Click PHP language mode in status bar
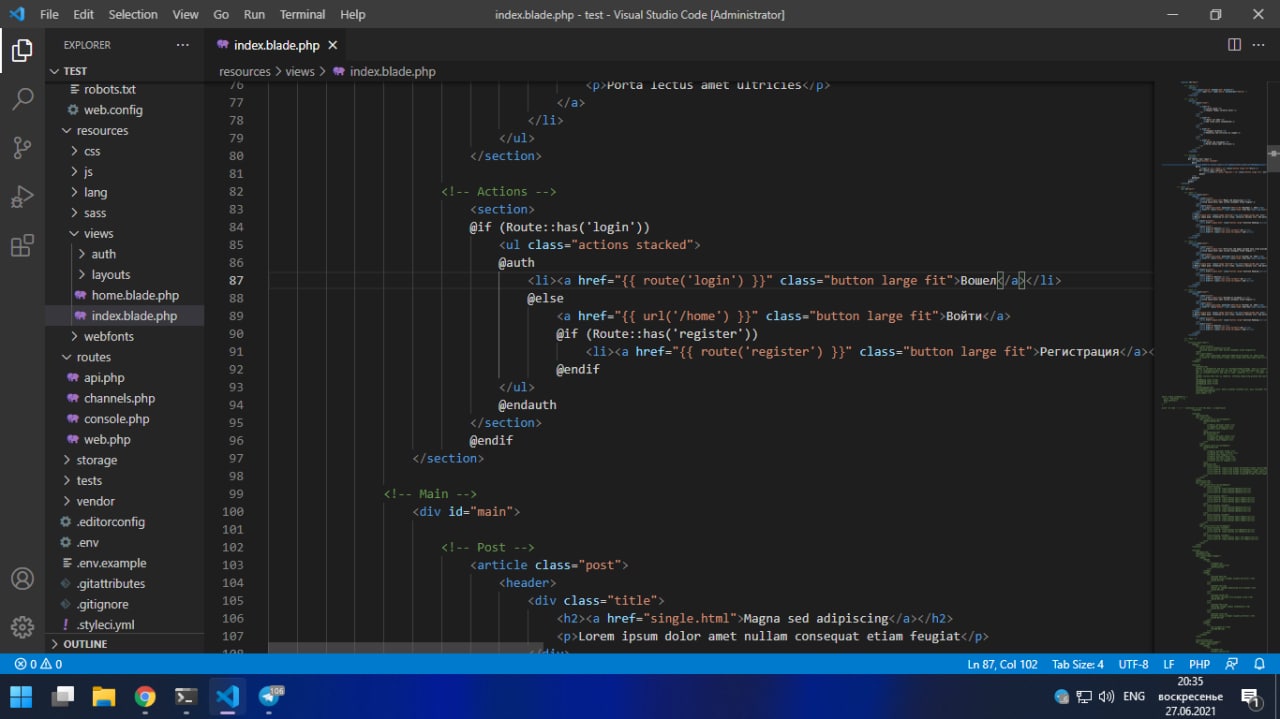The image size is (1280, 719). pos(1199,664)
